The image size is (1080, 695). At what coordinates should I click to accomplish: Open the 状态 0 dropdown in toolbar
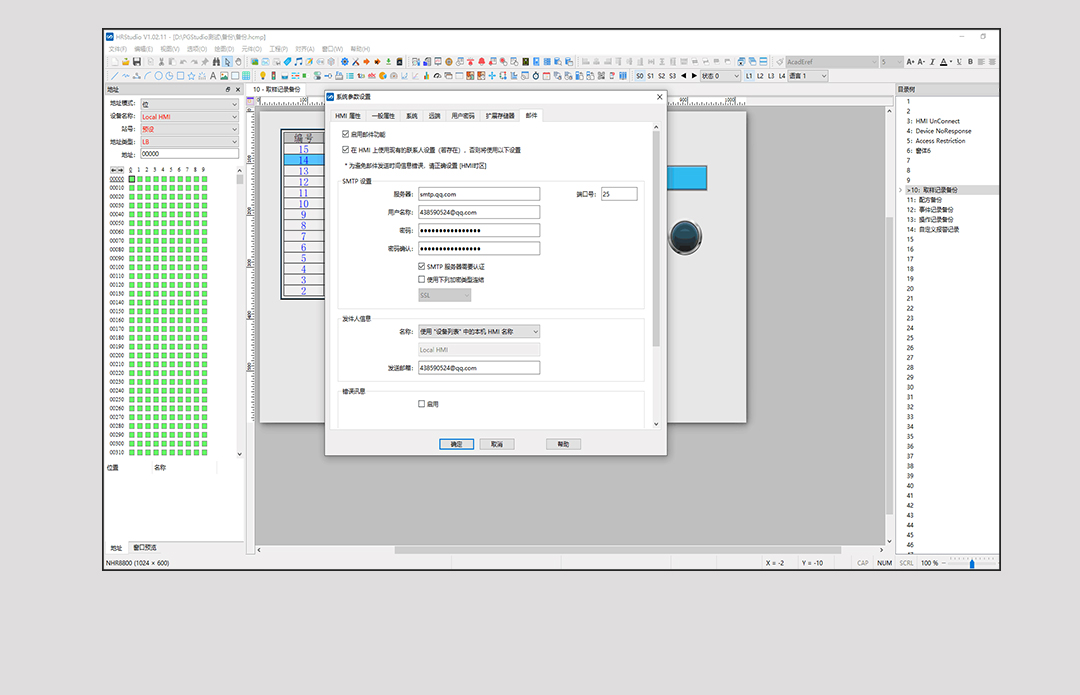point(720,76)
